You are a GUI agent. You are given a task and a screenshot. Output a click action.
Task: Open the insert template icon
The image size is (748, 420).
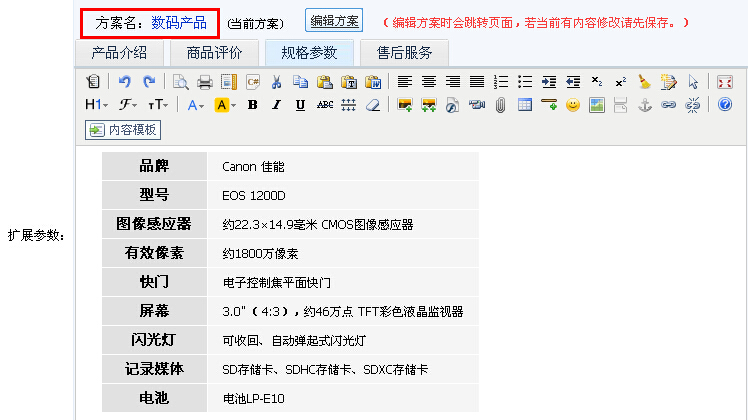229,82
